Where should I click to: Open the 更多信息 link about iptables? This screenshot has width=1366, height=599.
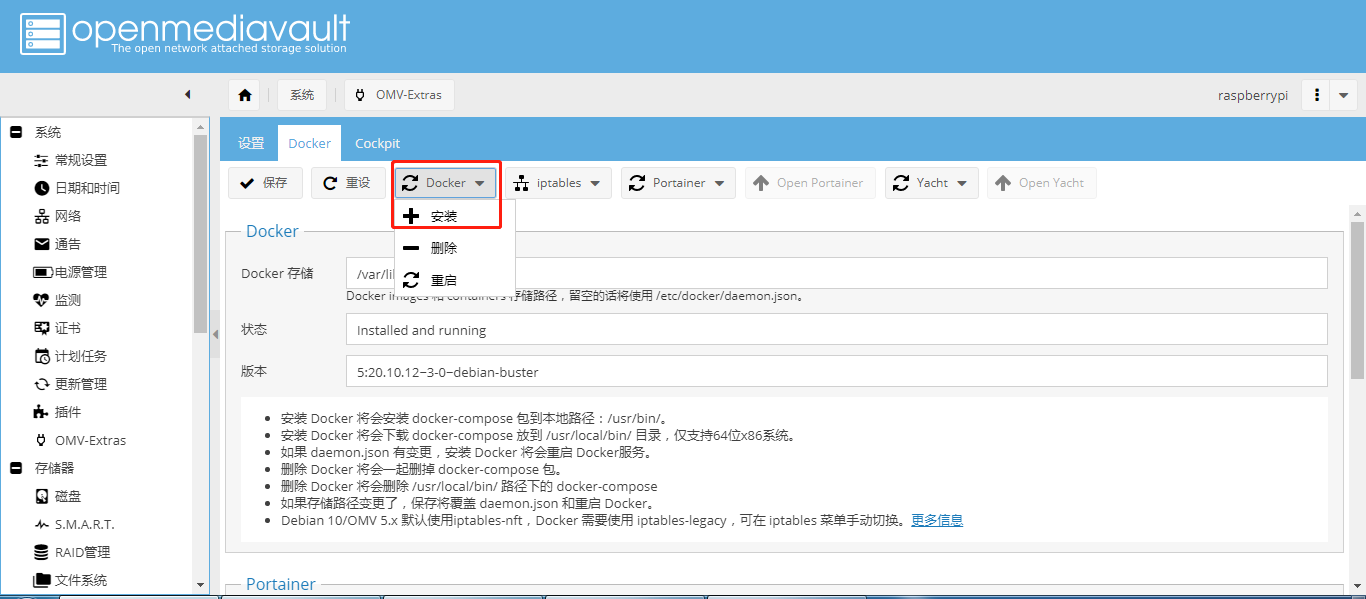tap(936, 519)
